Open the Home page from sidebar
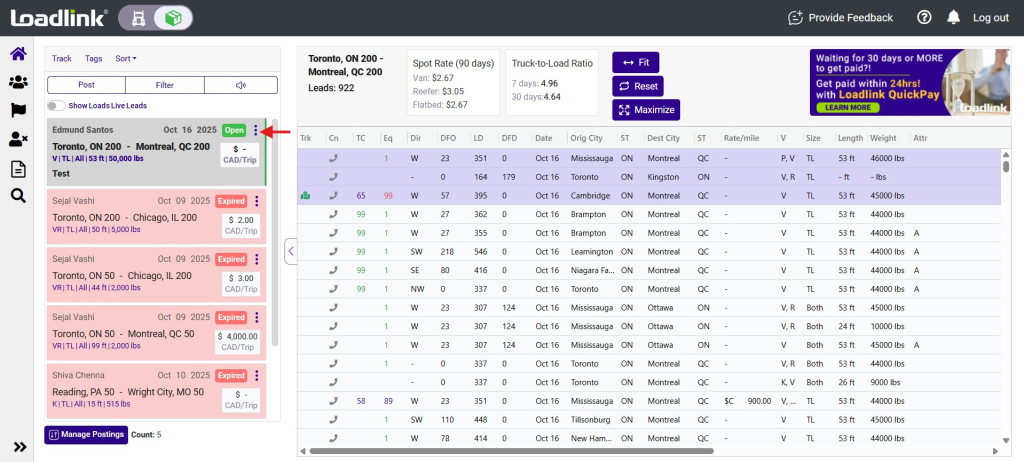1024x462 pixels. [x=17, y=54]
